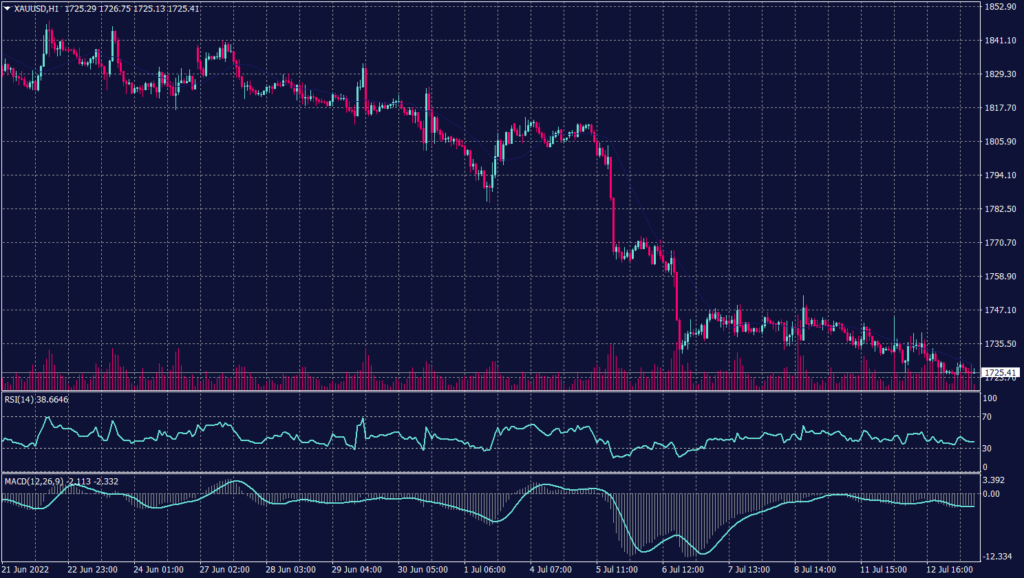Click the 5 Jul 11:00 time marker

(x=616, y=569)
